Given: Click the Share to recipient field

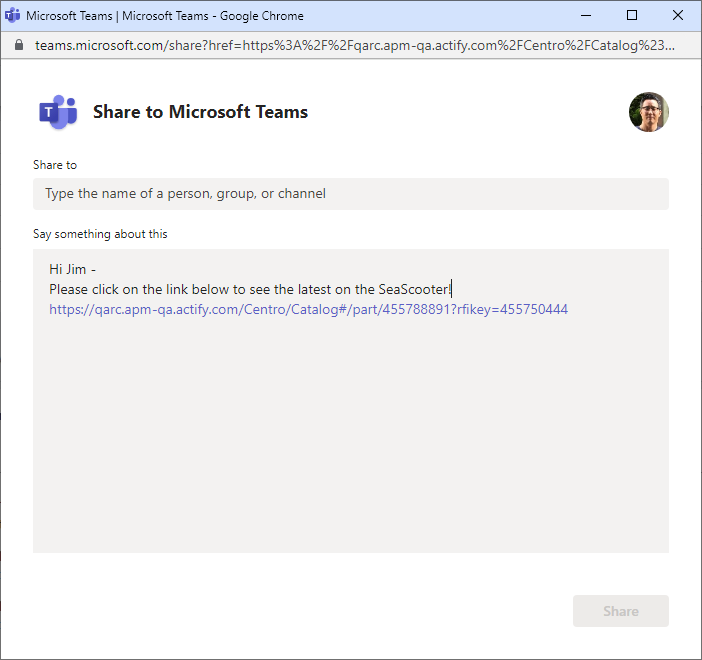Looking at the screenshot, I should click(351, 194).
